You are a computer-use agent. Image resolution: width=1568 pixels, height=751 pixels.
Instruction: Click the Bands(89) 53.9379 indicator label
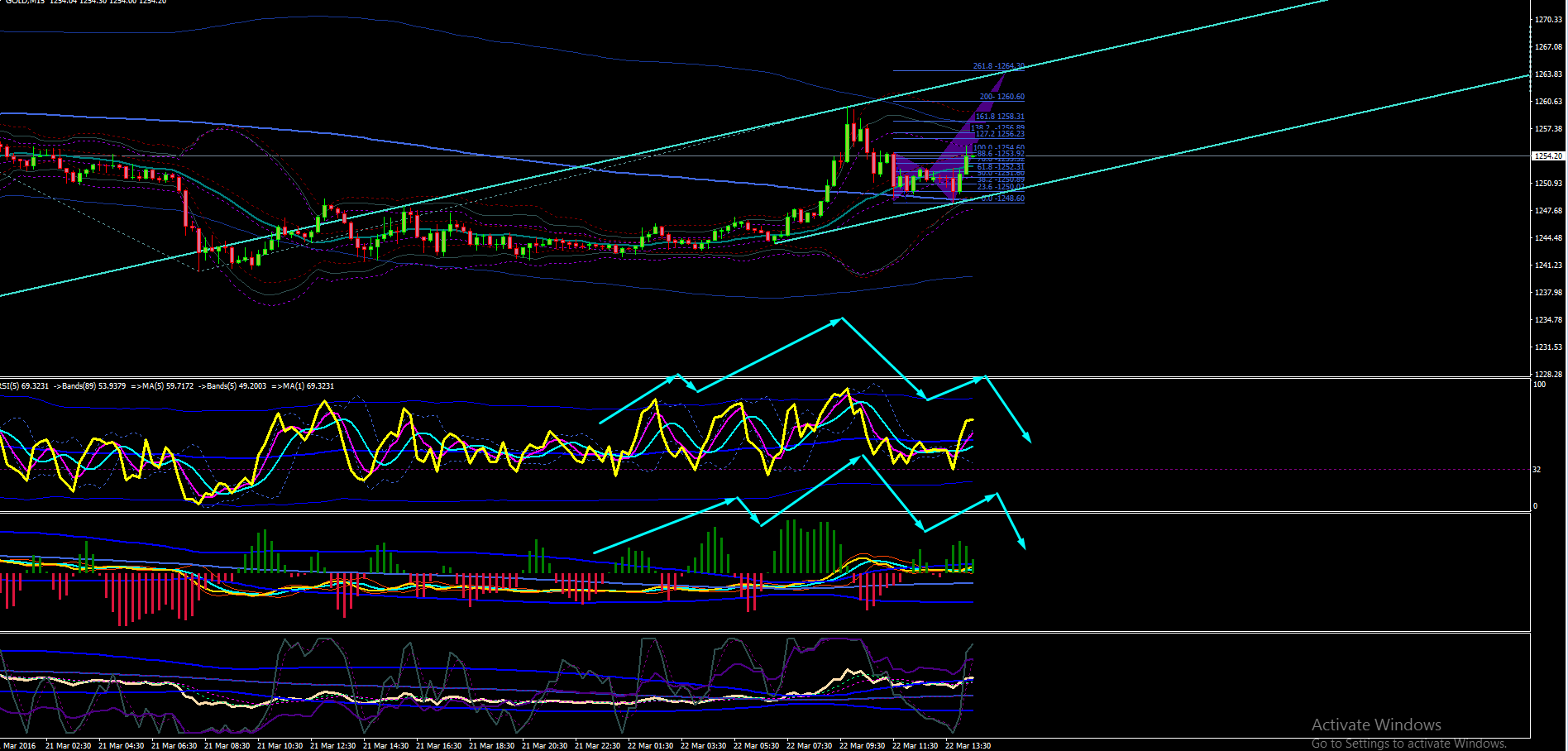tap(90, 386)
